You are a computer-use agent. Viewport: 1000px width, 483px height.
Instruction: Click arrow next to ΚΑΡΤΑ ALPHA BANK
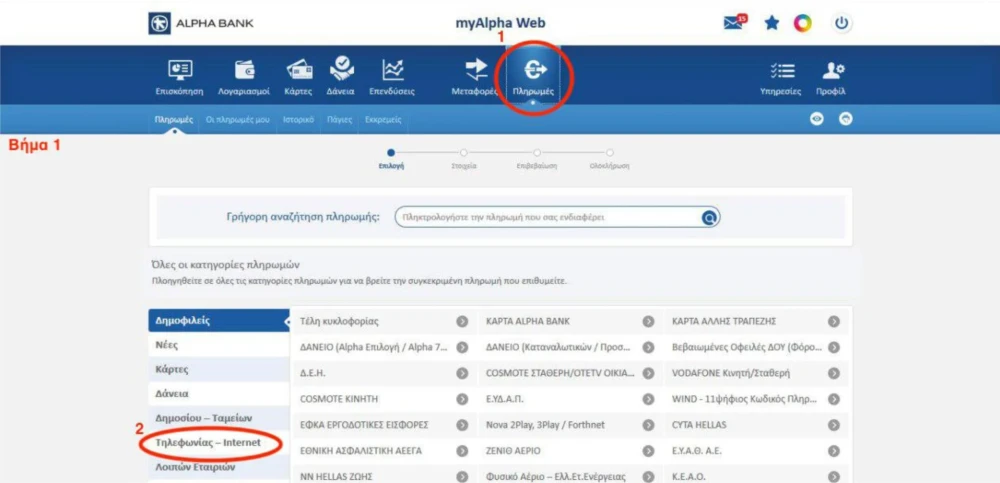[649, 321]
